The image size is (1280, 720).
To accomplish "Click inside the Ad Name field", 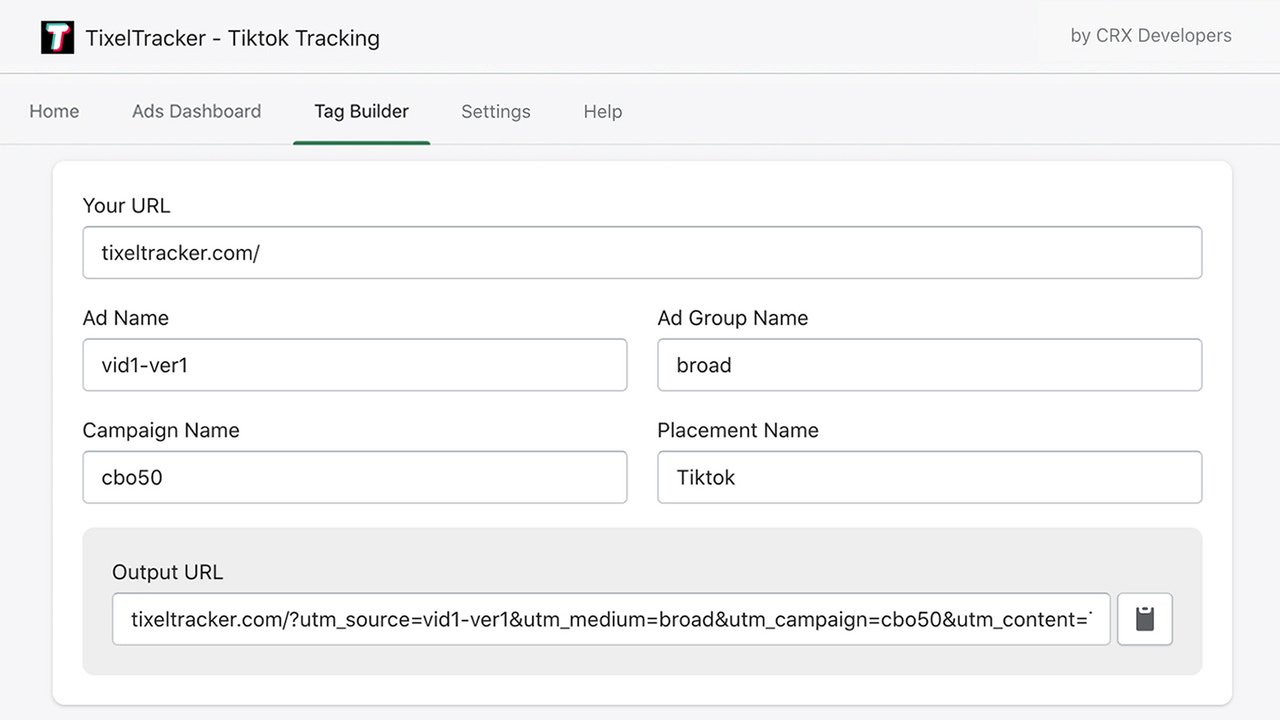I will 353,364.
